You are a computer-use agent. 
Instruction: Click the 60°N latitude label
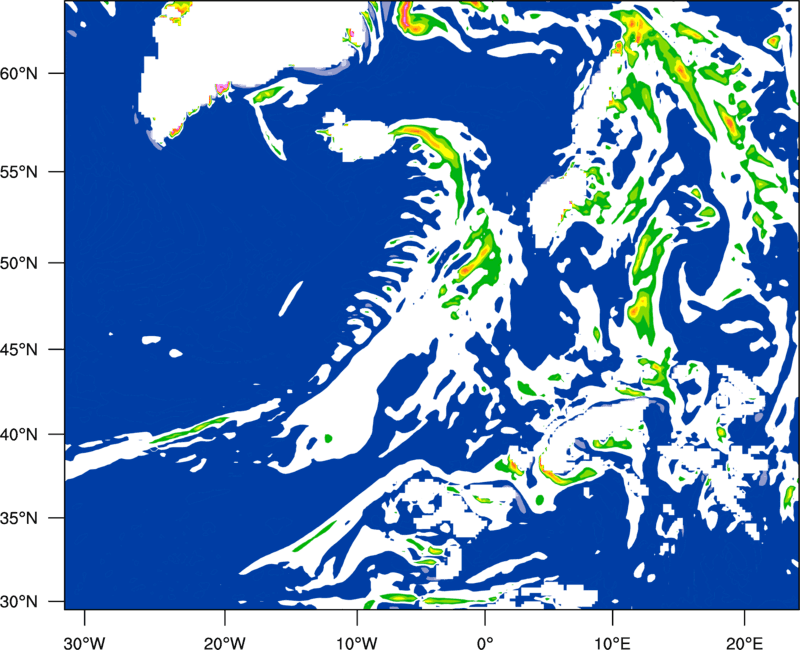click(x=18, y=74)
